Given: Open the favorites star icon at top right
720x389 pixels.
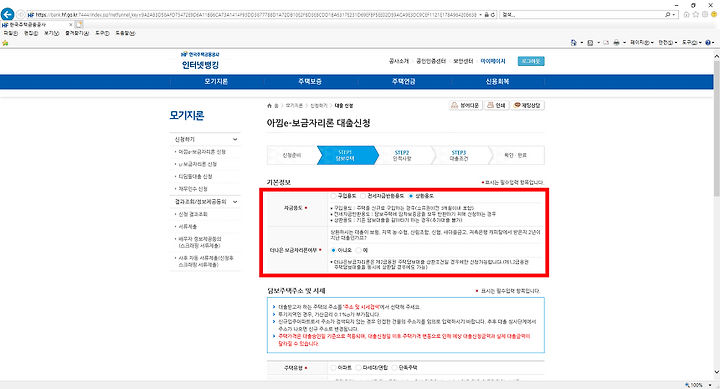Looking at the screenshot, I should pyautogui.click(x=696, y=15).
